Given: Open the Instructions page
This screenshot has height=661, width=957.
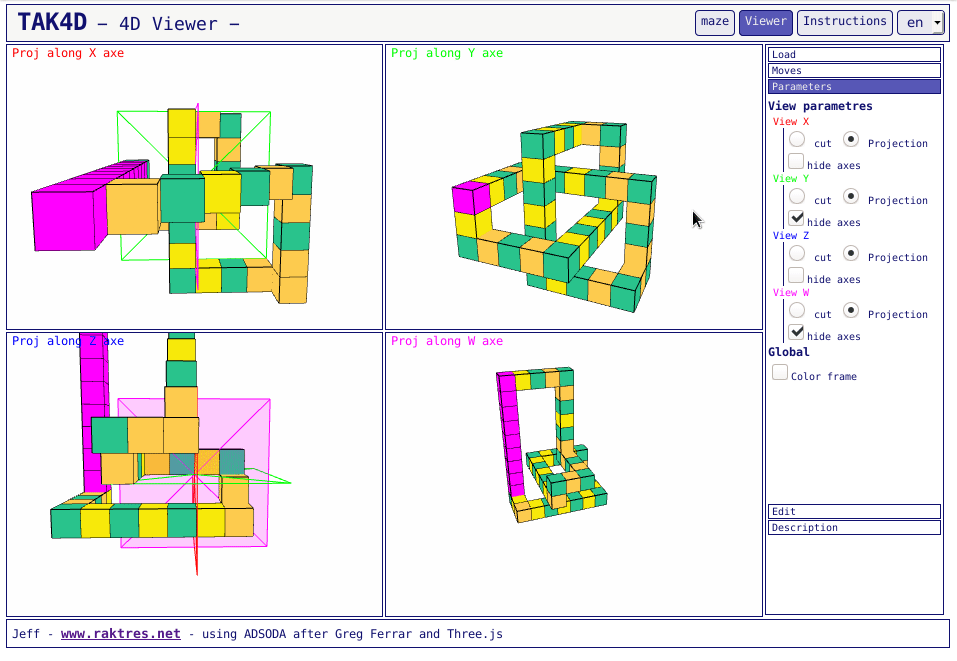Looking at the screenshot, I should (843, 22).
